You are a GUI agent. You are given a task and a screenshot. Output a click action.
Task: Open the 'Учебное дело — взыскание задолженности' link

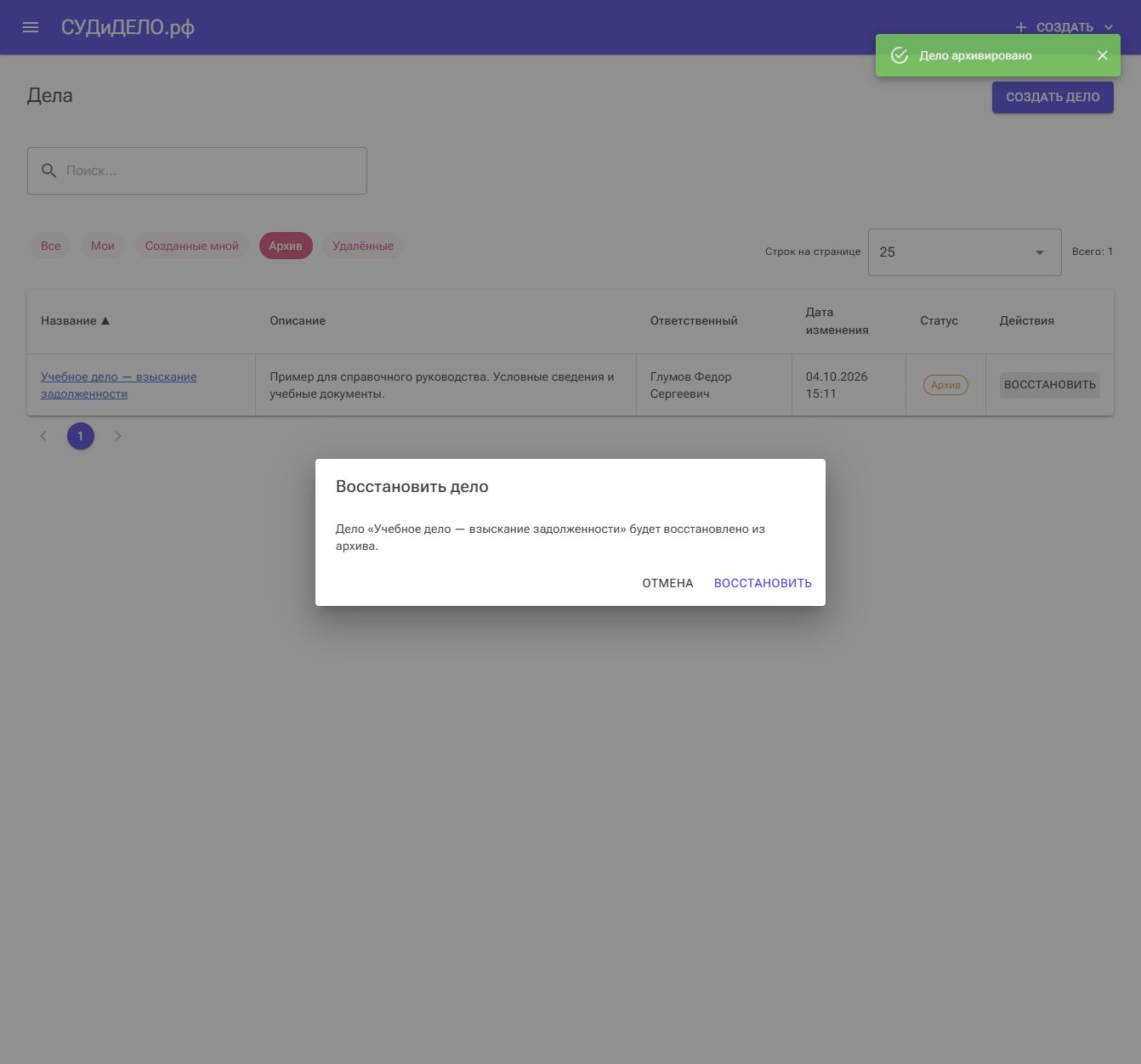click(x=119, y=385)
